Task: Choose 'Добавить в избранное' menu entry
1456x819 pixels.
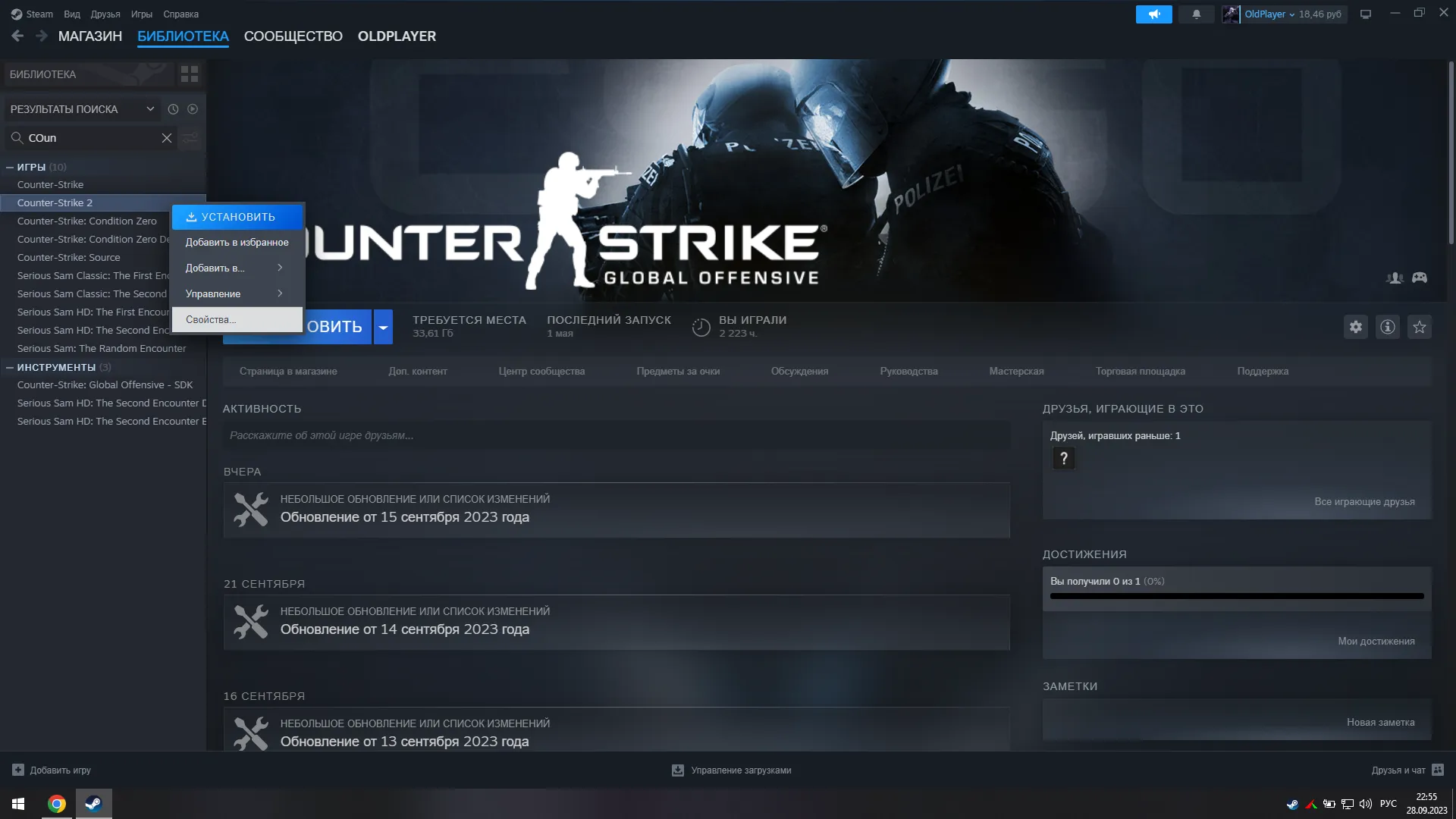Action: coord(237,243)
